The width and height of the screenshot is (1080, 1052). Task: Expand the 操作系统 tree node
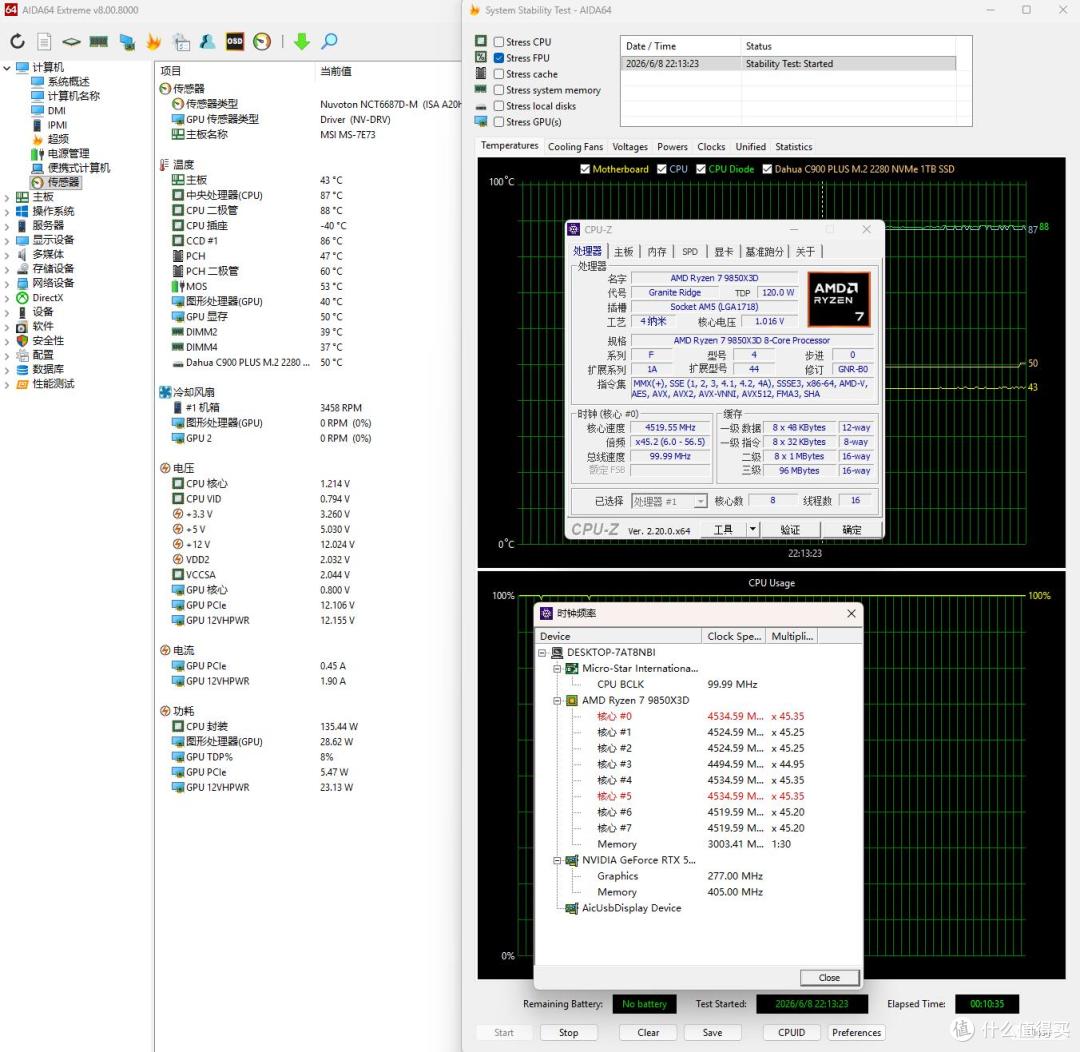click(x=7, y=212)
